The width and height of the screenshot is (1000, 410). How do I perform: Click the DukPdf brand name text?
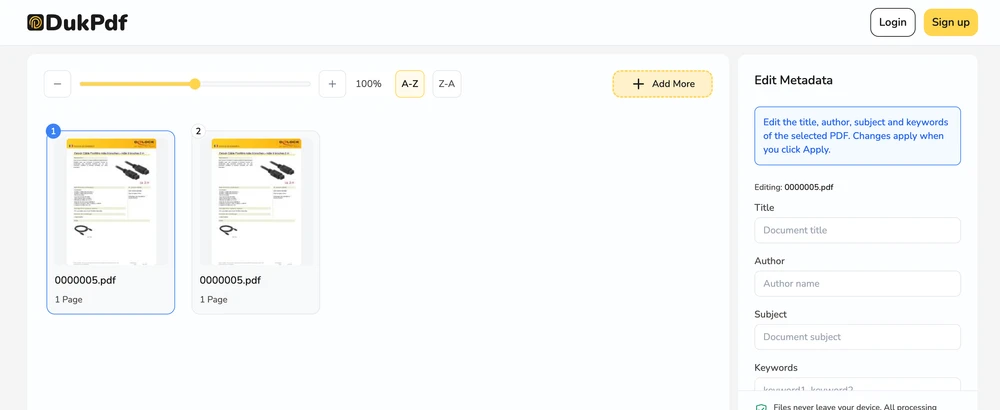(87, 23)
